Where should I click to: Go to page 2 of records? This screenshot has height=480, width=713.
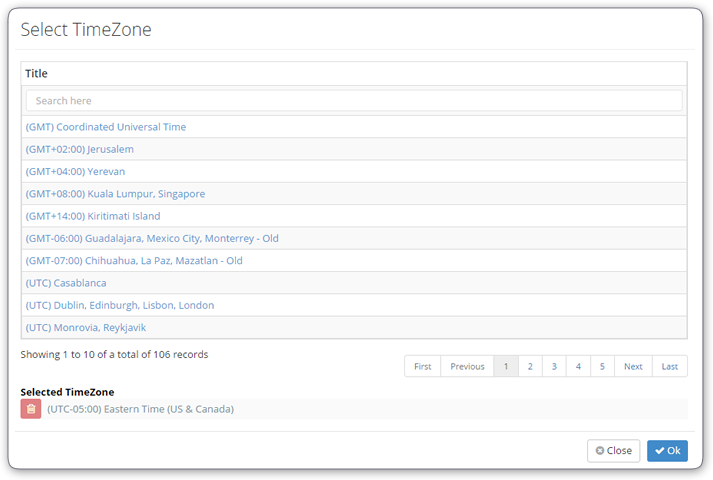530,366
